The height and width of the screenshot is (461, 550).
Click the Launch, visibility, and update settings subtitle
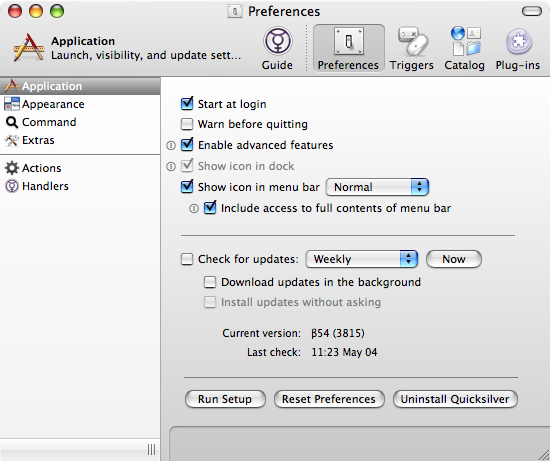[x=146, y=55]
